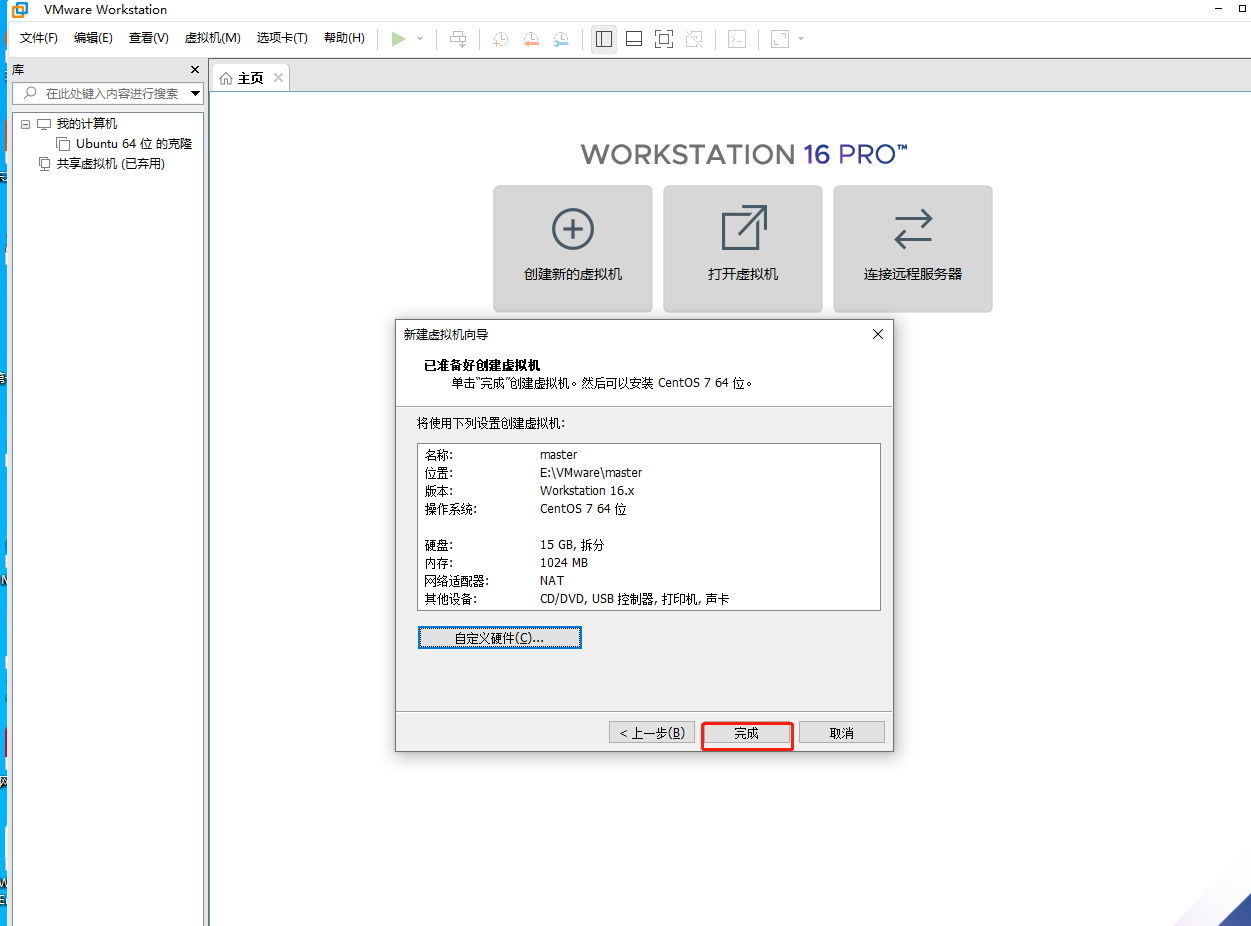
Task: Click the VM name value master
Action: (559, 455)
